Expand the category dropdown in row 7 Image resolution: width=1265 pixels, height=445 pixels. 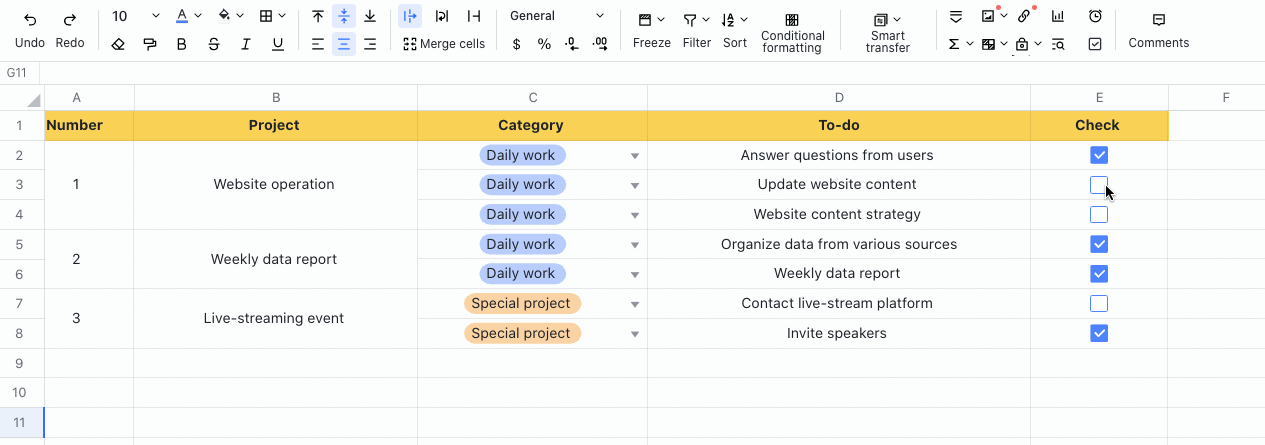coord(634,305)
